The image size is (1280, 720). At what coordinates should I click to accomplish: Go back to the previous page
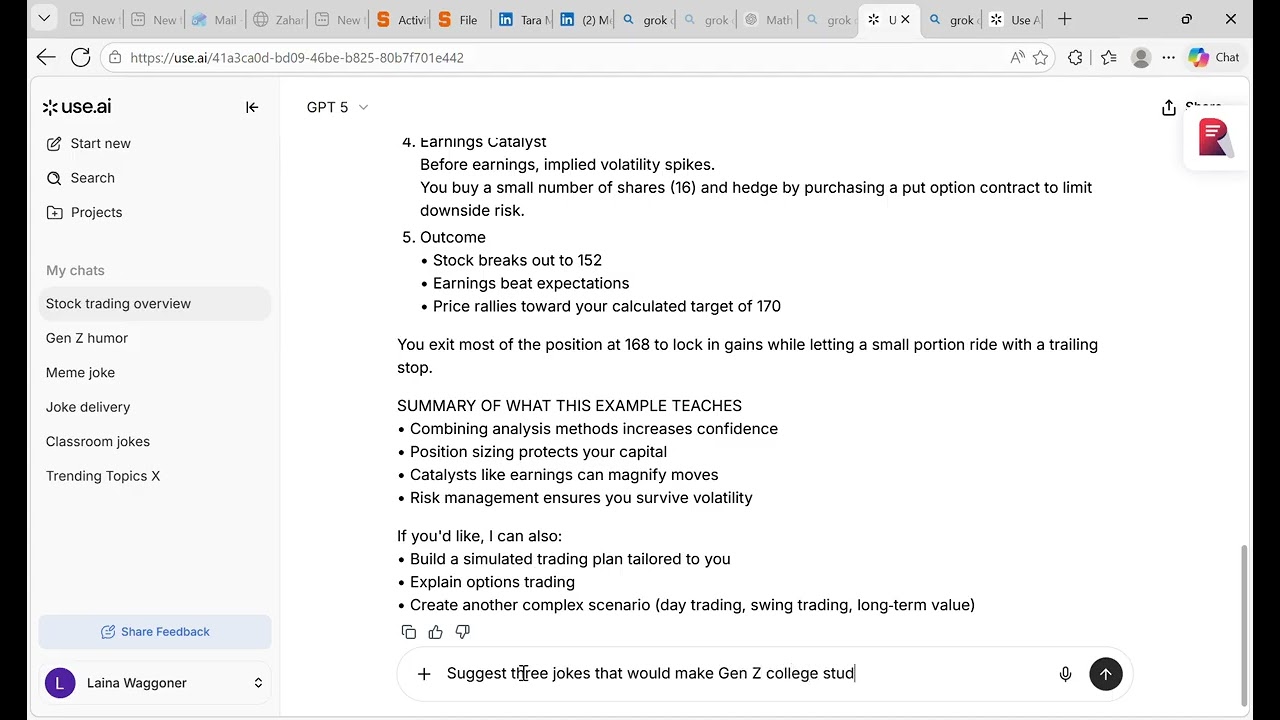(46, 58)
